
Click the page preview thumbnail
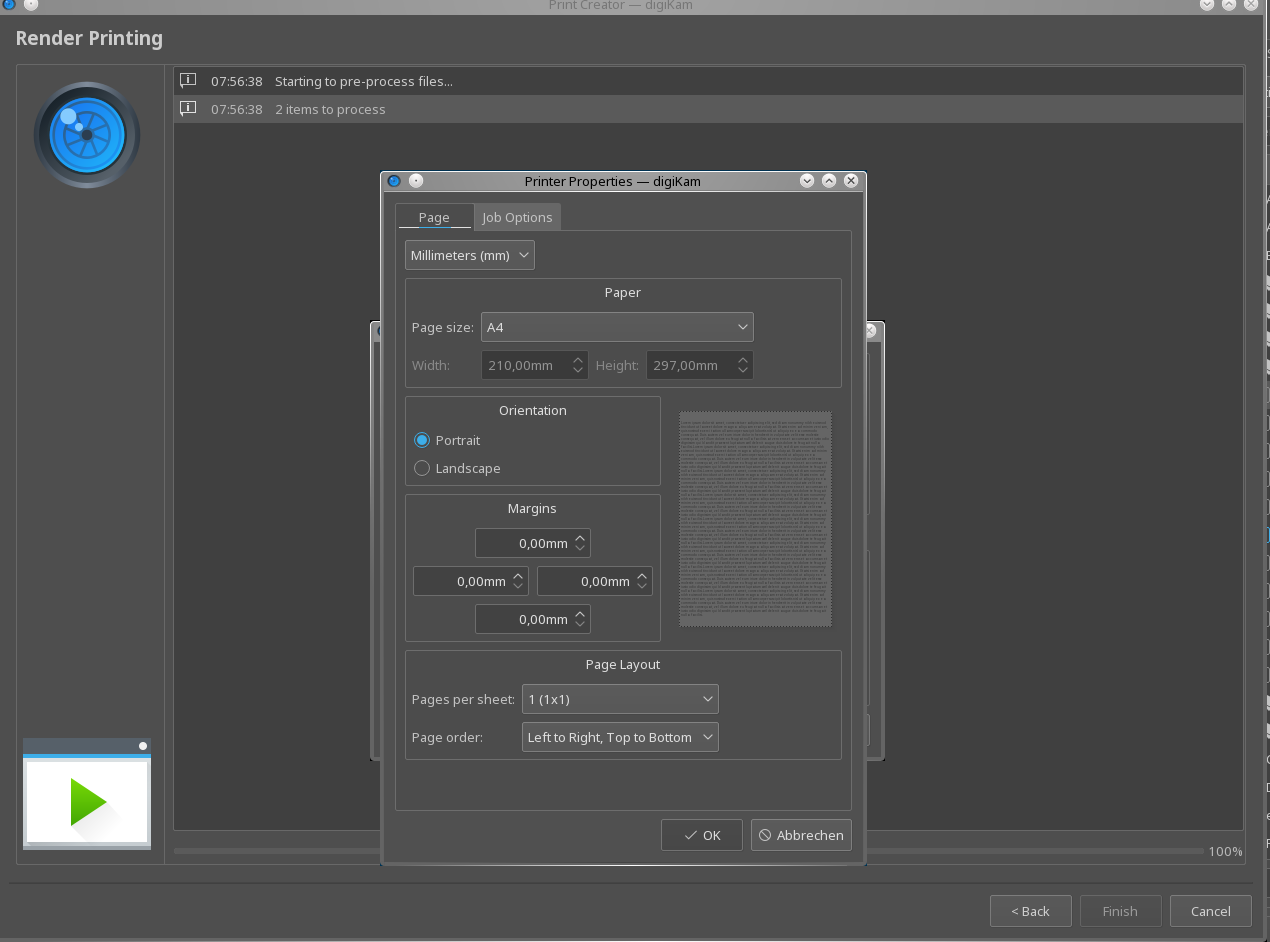(x=755, y=519)
